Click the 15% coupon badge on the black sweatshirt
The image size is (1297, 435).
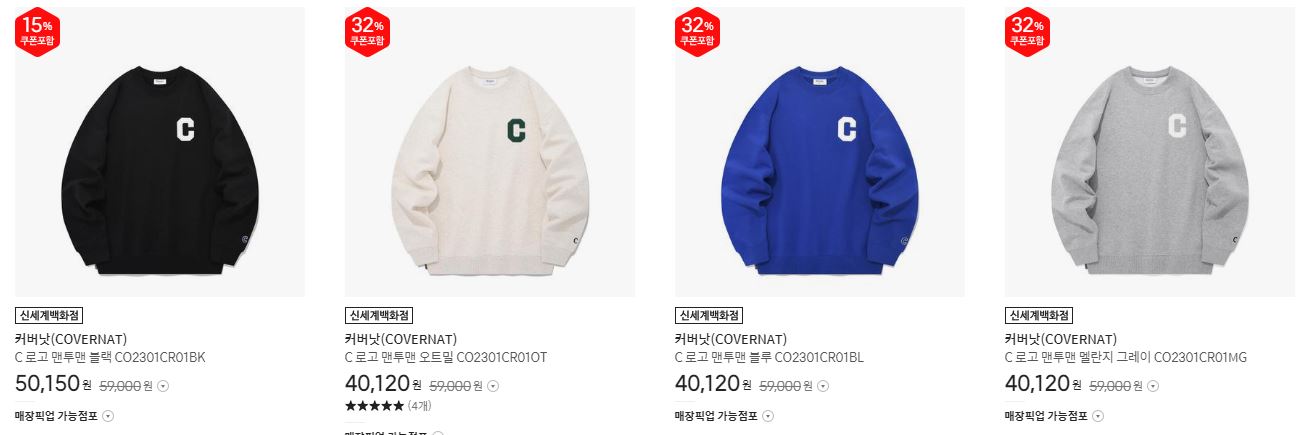click(x=36, y=33)
